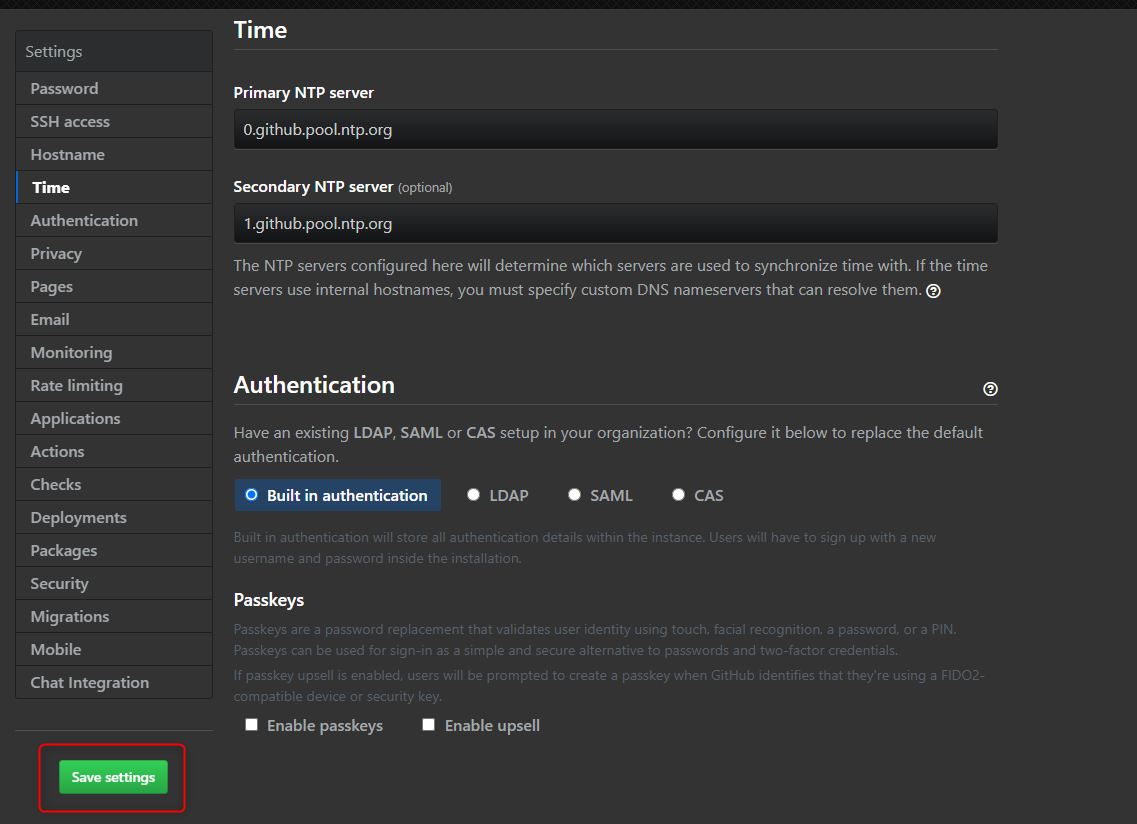The image size is (1137, 824).
Task: Open the Monitoring settings section
Action: pyautogui.click(x=71, y=352)
